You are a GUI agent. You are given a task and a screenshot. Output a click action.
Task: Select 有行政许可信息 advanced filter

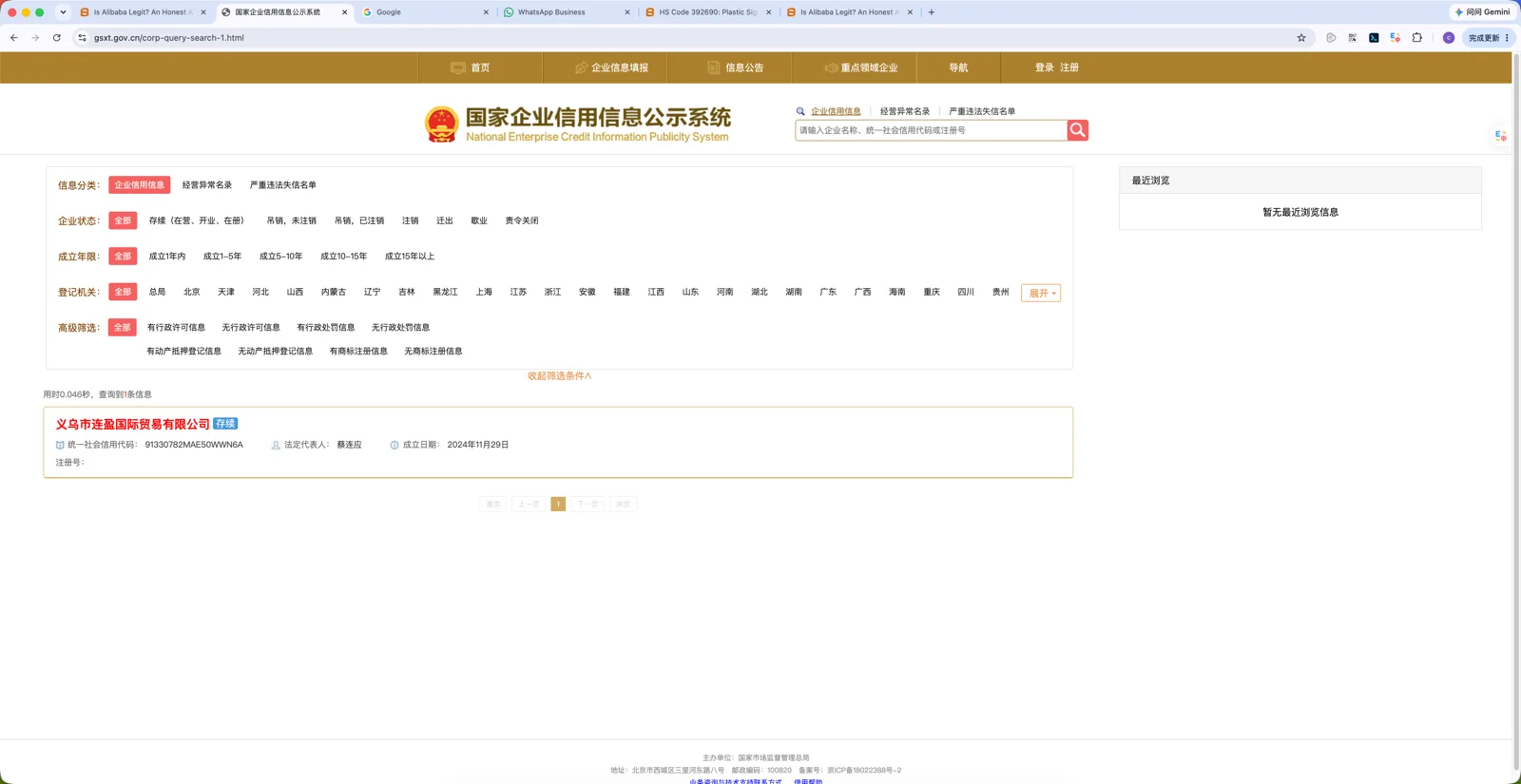tap(176, 328)
